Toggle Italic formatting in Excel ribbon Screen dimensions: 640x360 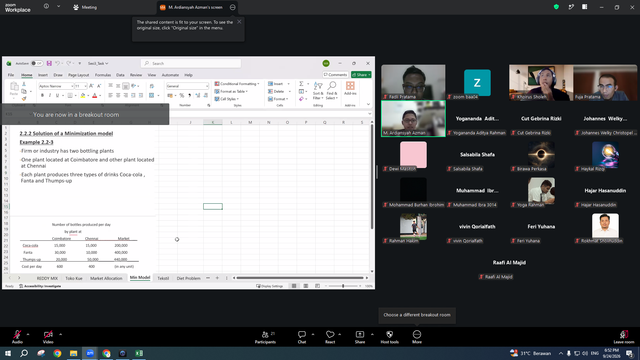click(49, 96)
